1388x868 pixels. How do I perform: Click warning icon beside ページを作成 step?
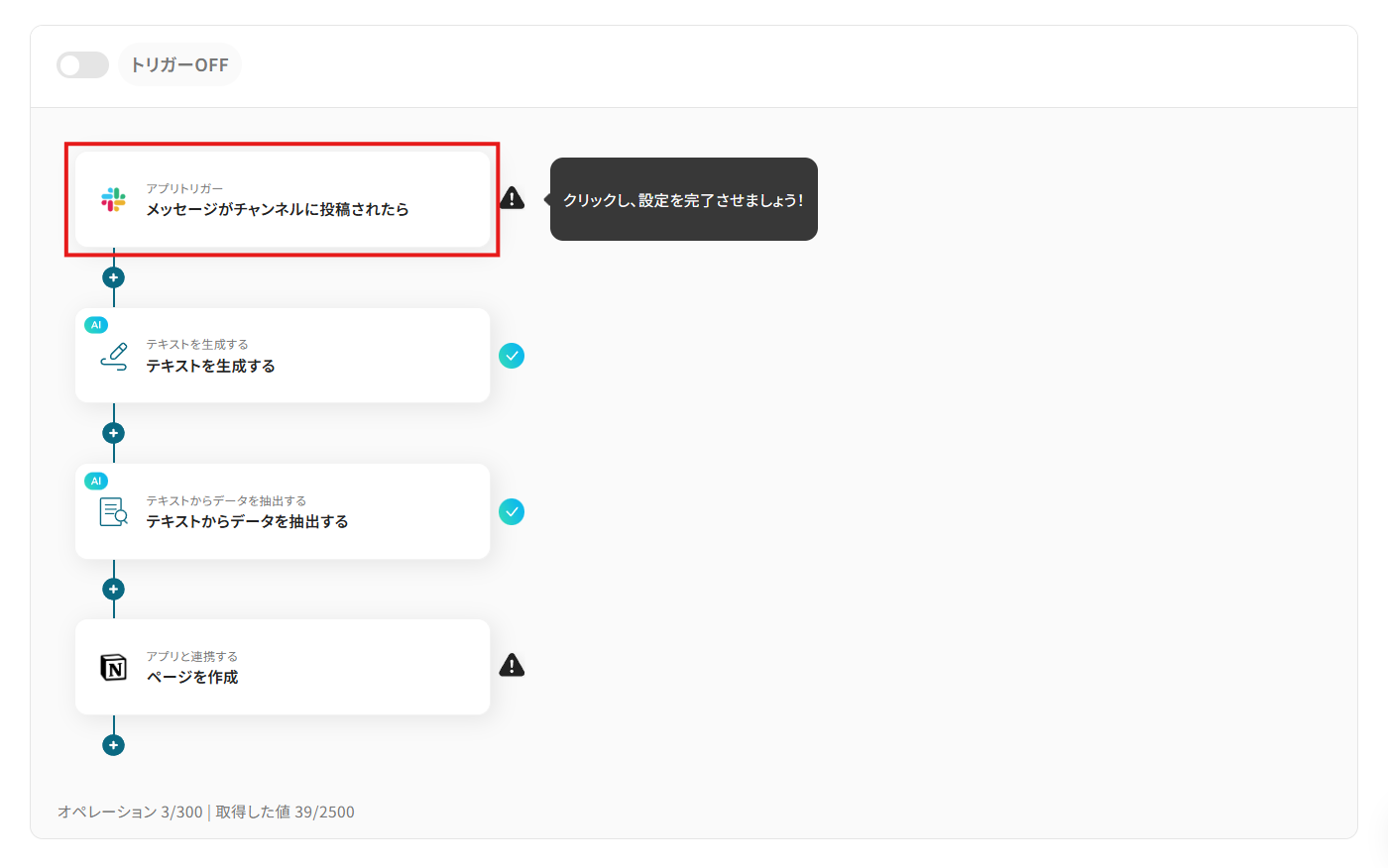point(512,665)
